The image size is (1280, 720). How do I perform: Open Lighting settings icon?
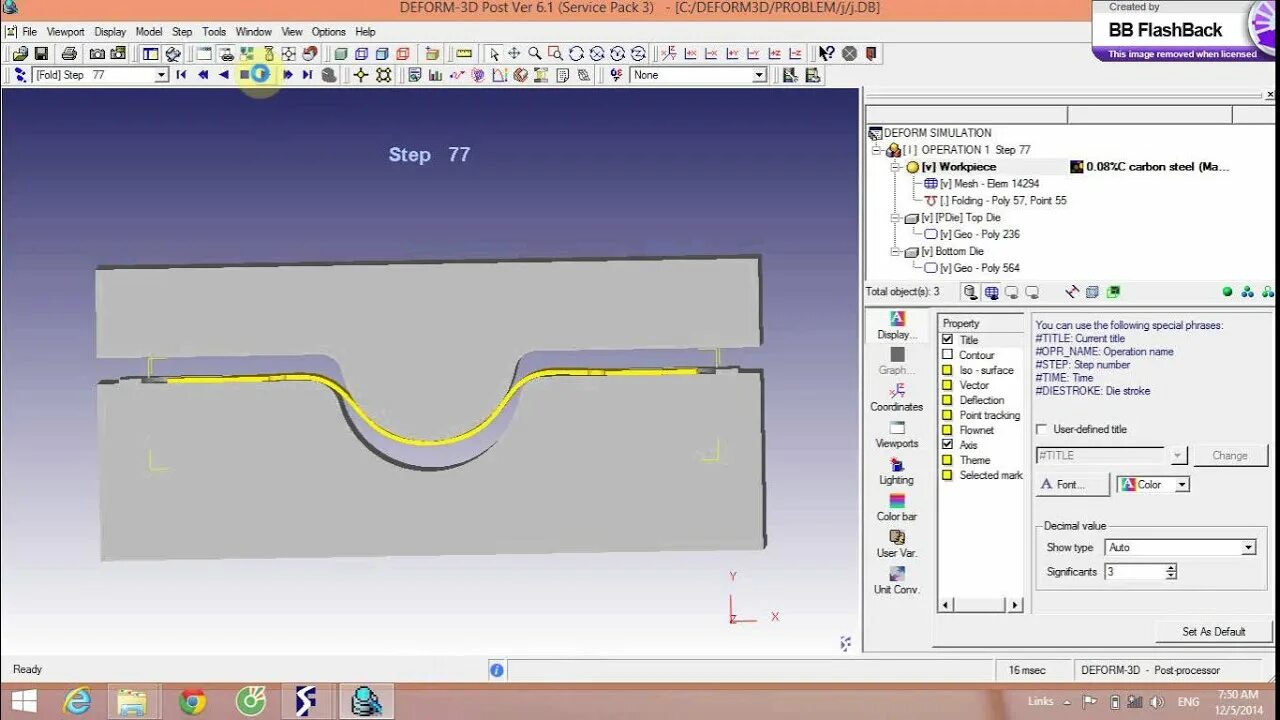pyautogui.click(x=897, y=471)
